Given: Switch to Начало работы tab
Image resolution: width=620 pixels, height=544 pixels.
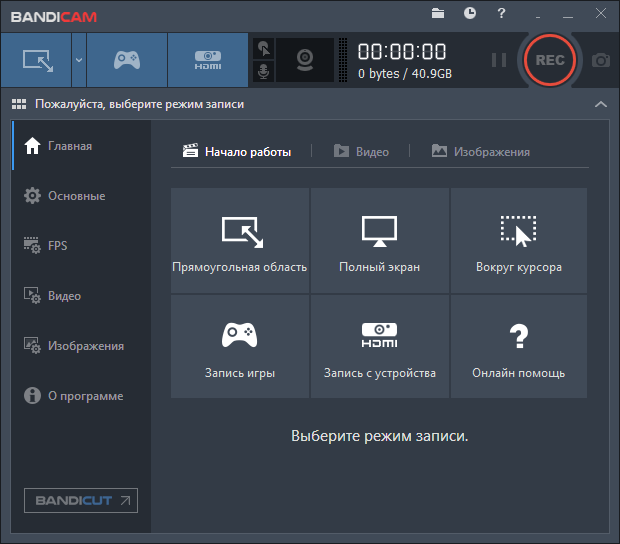Looking at the screenshot, I should [237, 151].
